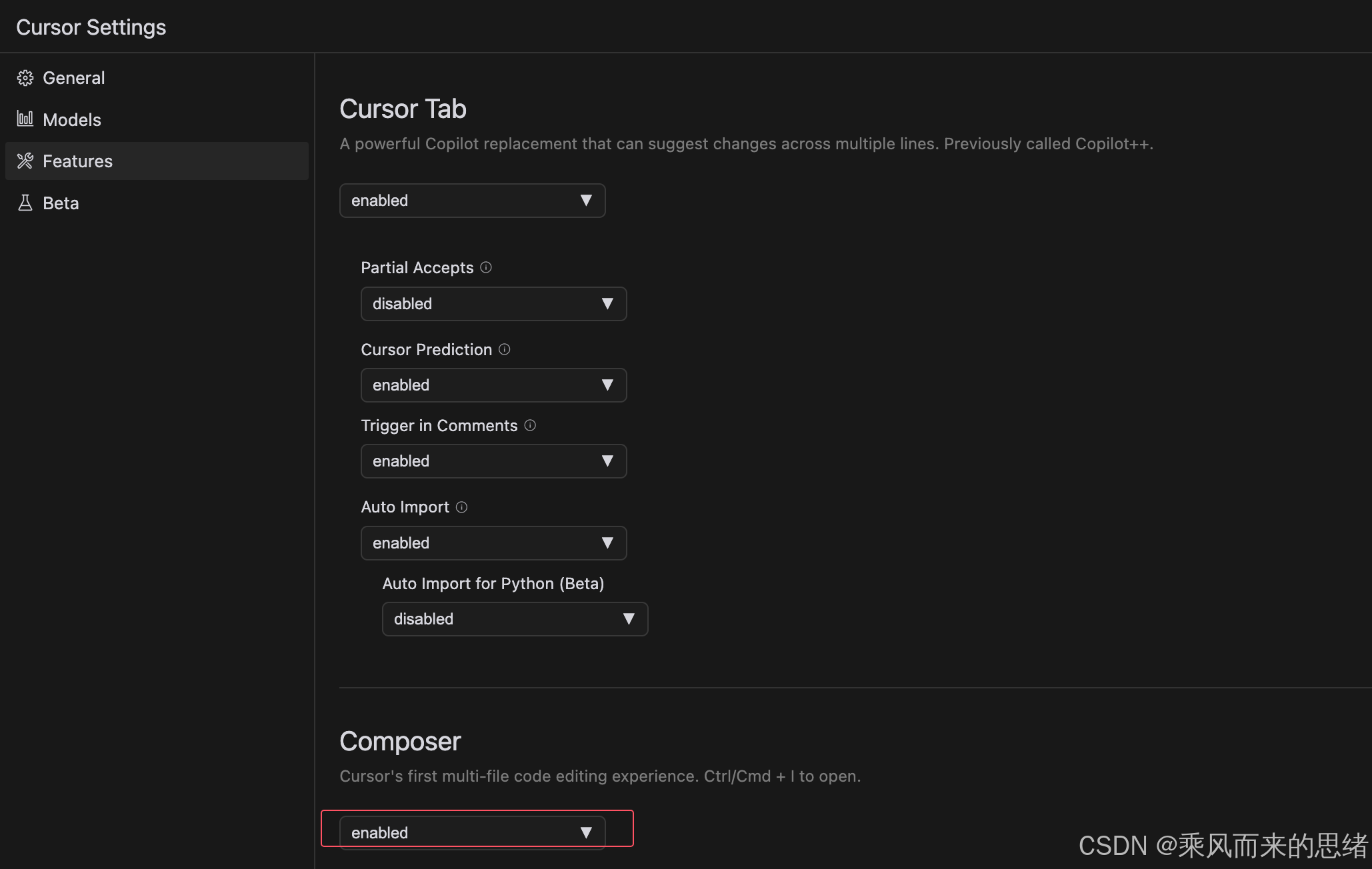Click the Composer section heading
The width and height of the screenshot is (1372, 869).
tap(400, 741)
